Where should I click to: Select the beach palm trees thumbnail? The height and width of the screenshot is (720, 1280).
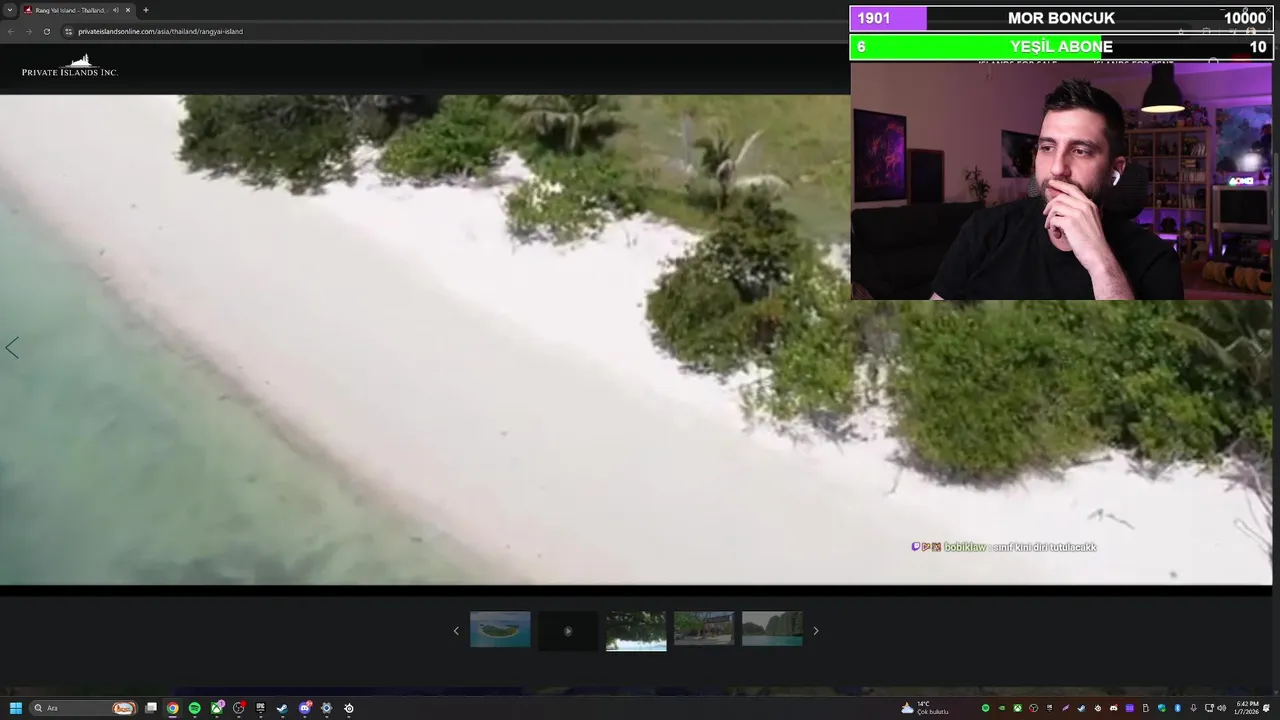636,630
